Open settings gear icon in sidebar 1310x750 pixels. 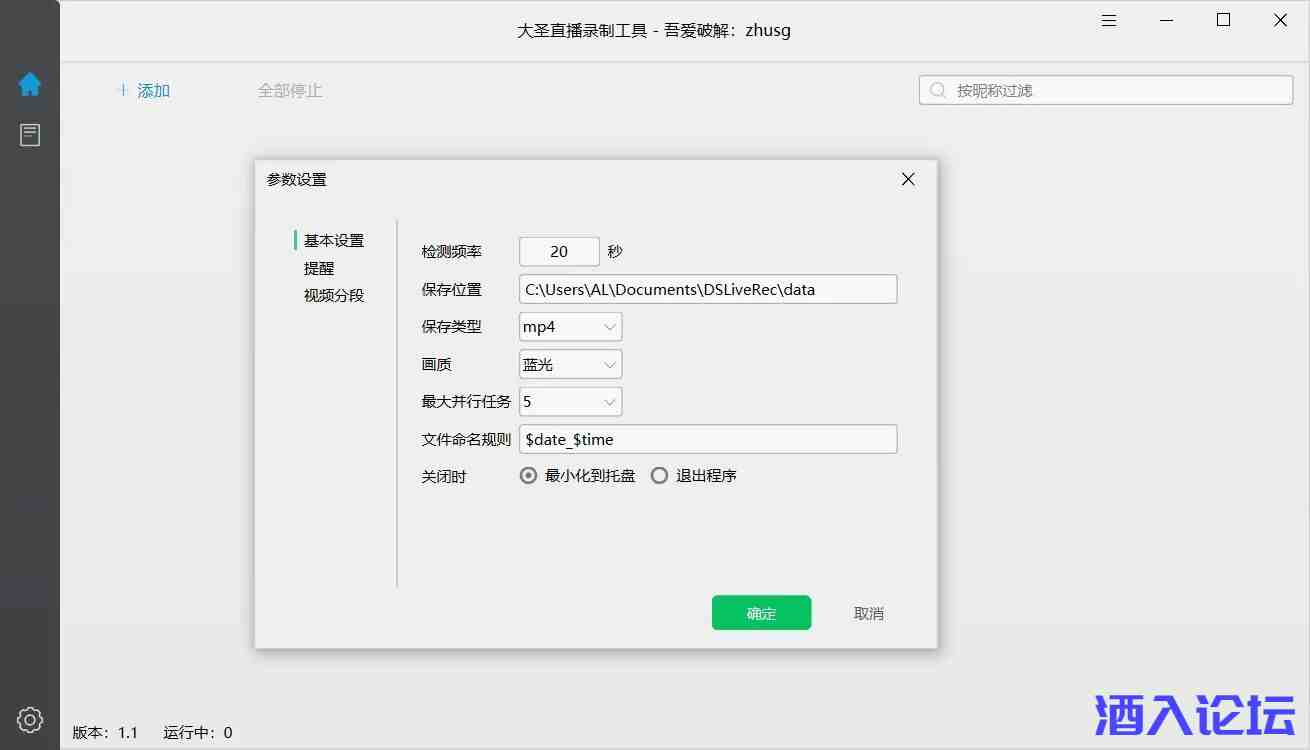pos(30,719)
